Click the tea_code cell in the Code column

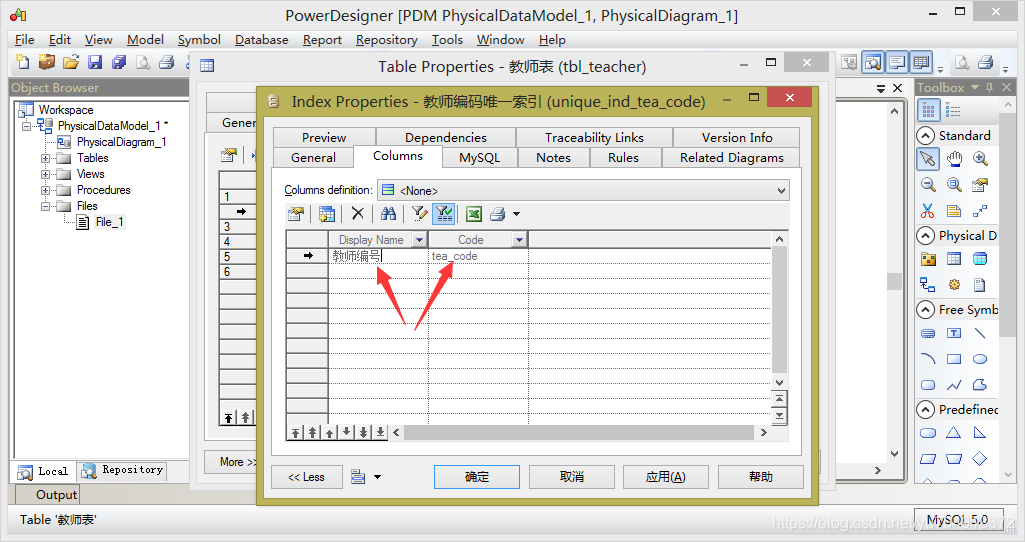(x=479, y=256)
